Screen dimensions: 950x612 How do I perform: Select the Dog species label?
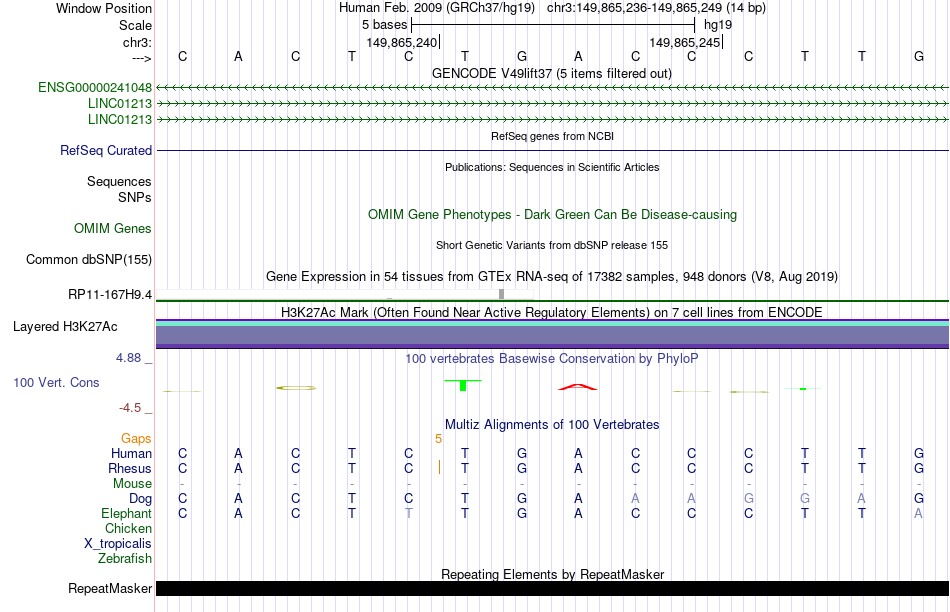point(140,499)
